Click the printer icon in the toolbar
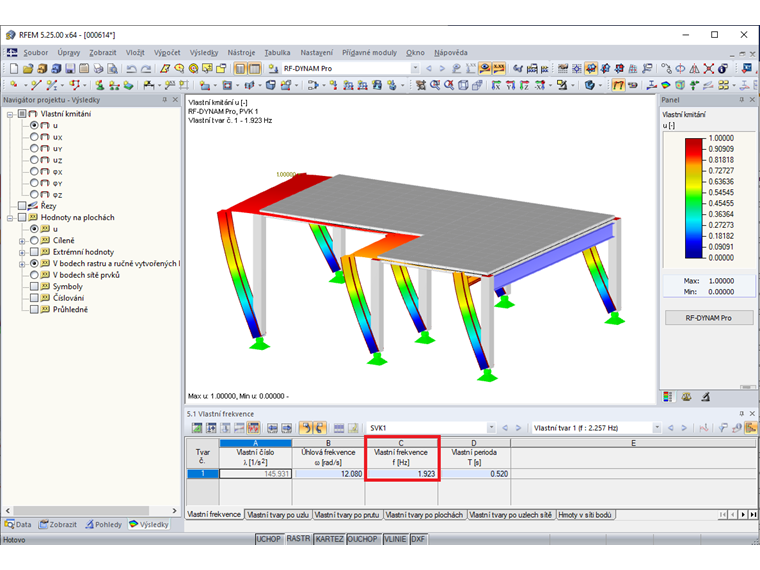Image resolution: width=760 pixels, height=570 pixels. [x=98, y=69]
